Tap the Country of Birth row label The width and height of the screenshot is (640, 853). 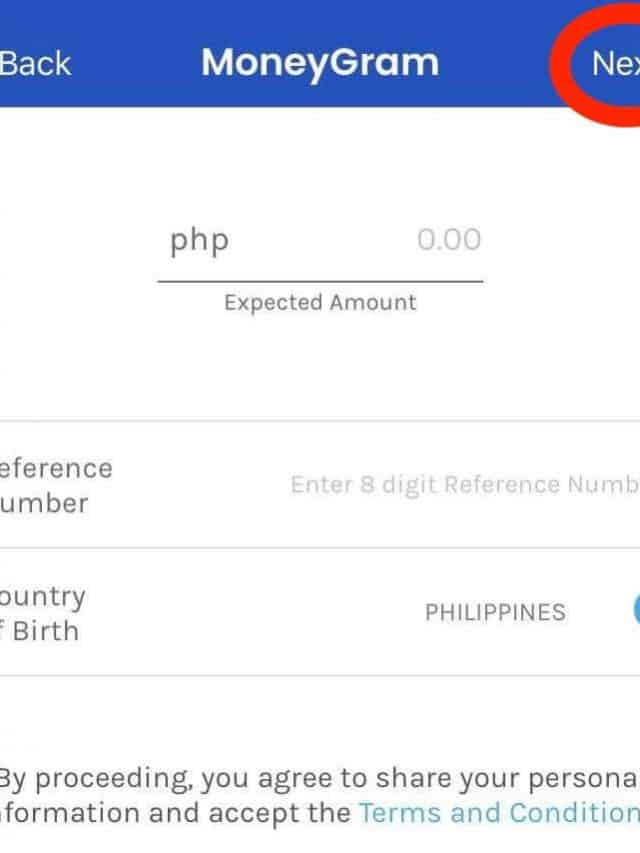pos(43,613)
